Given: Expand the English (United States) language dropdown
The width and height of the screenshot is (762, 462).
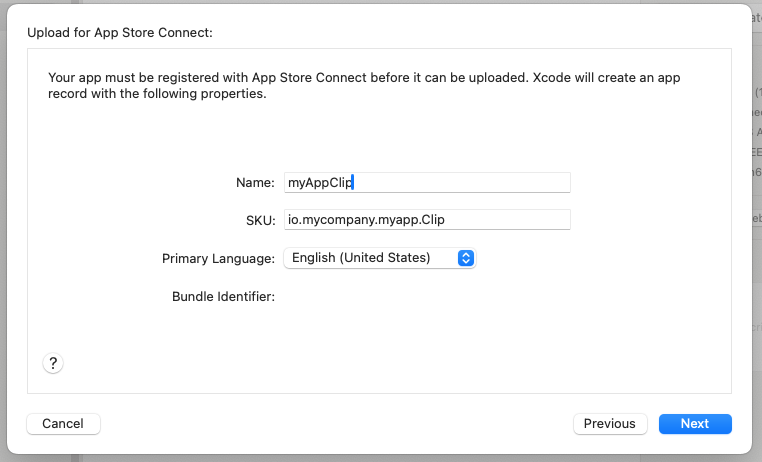Looking at the screenshot, I should (x=380, y=258).
